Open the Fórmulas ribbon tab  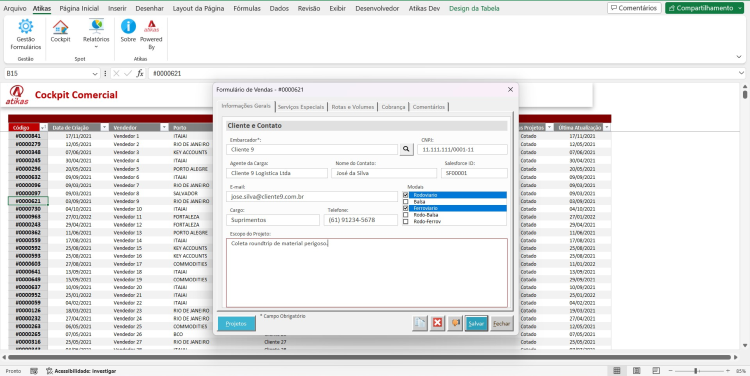coord(247,8)
